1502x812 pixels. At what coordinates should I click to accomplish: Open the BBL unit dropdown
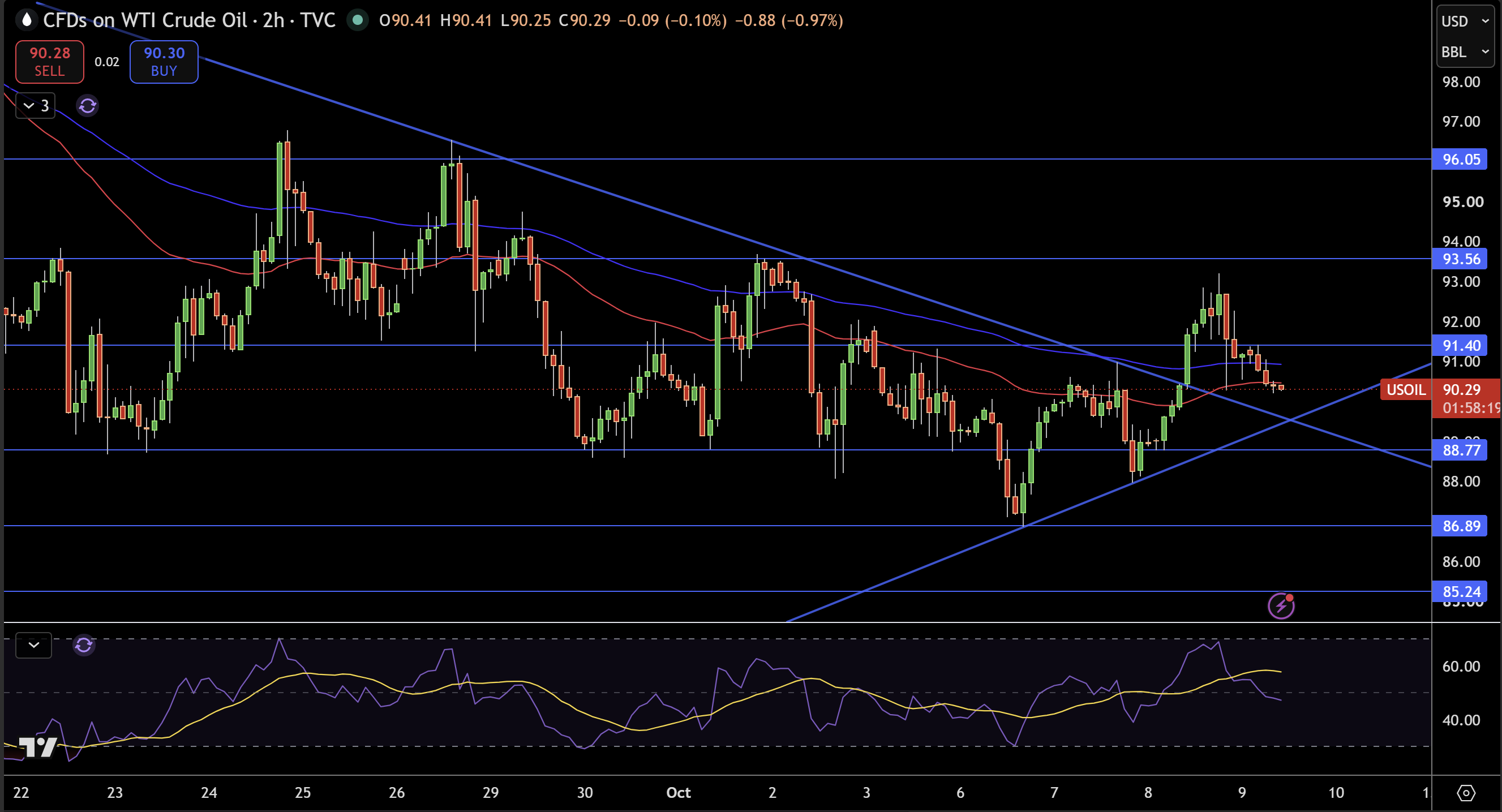(1465, 52)
